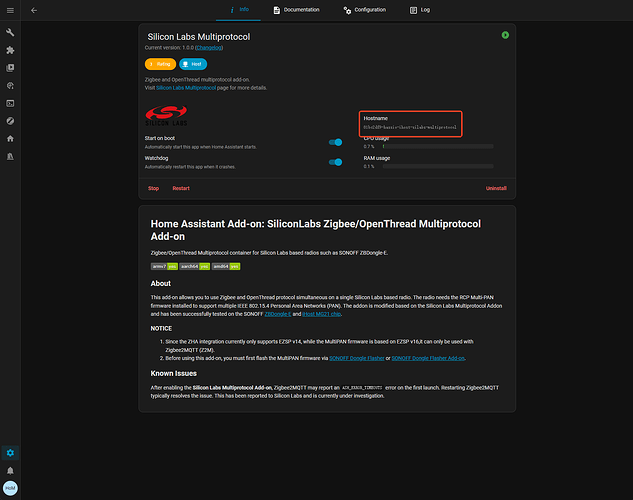
Task: Open the puzzle piece add-ons icon
Action: point(10,50)
